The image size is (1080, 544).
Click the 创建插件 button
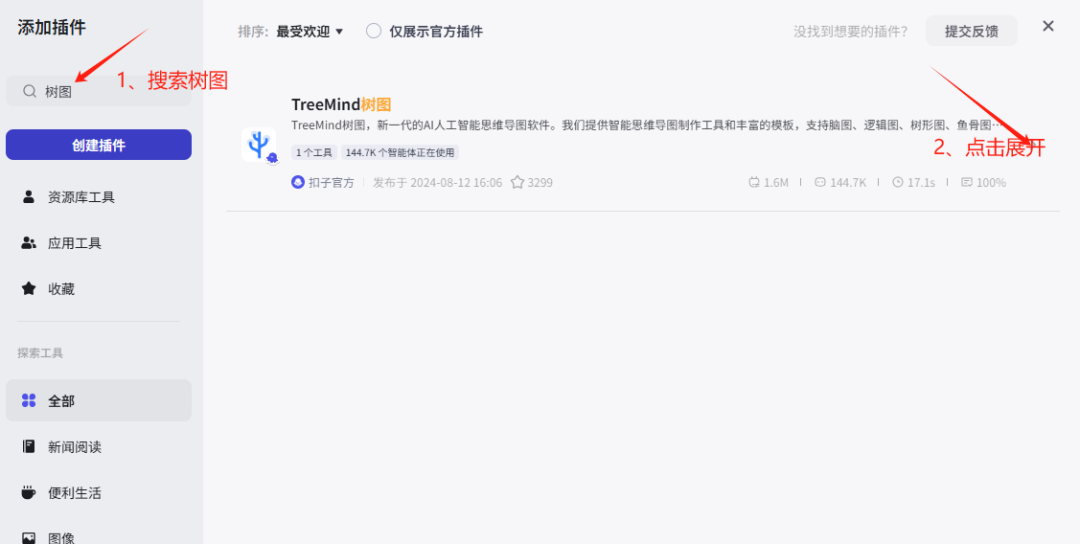tap(98, 145)
